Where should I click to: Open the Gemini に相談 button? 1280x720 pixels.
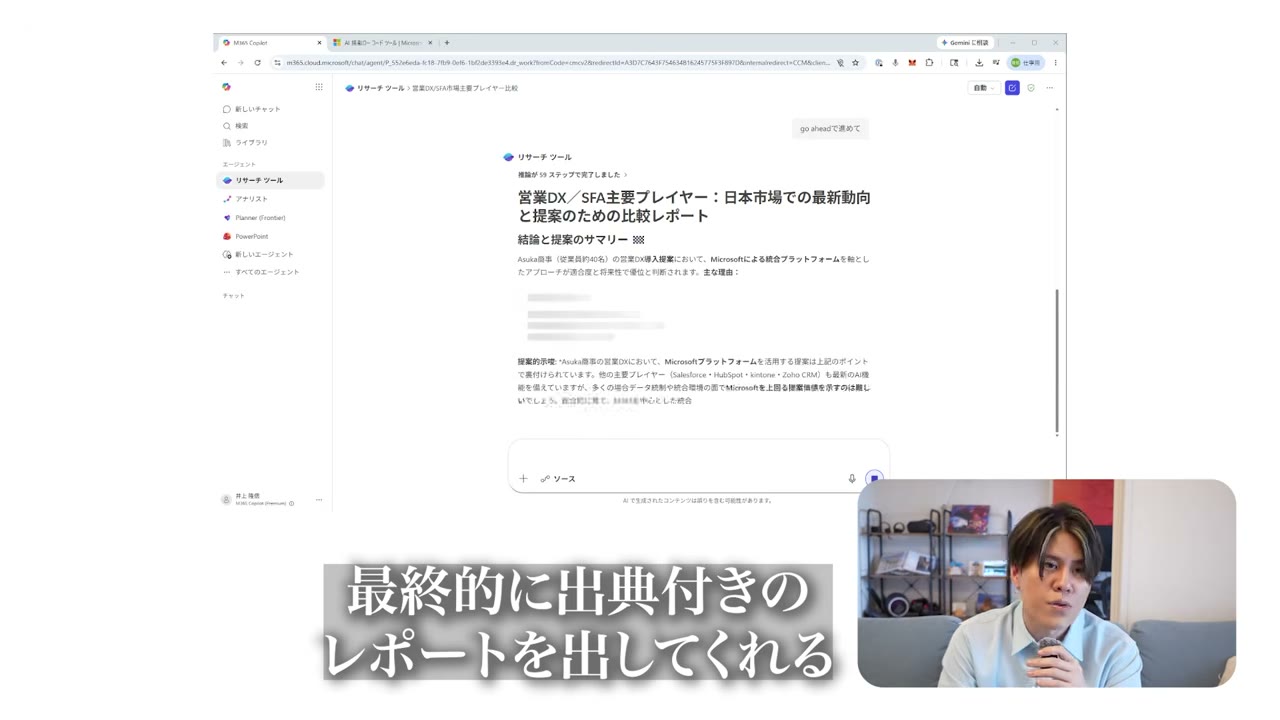point(964,43)
